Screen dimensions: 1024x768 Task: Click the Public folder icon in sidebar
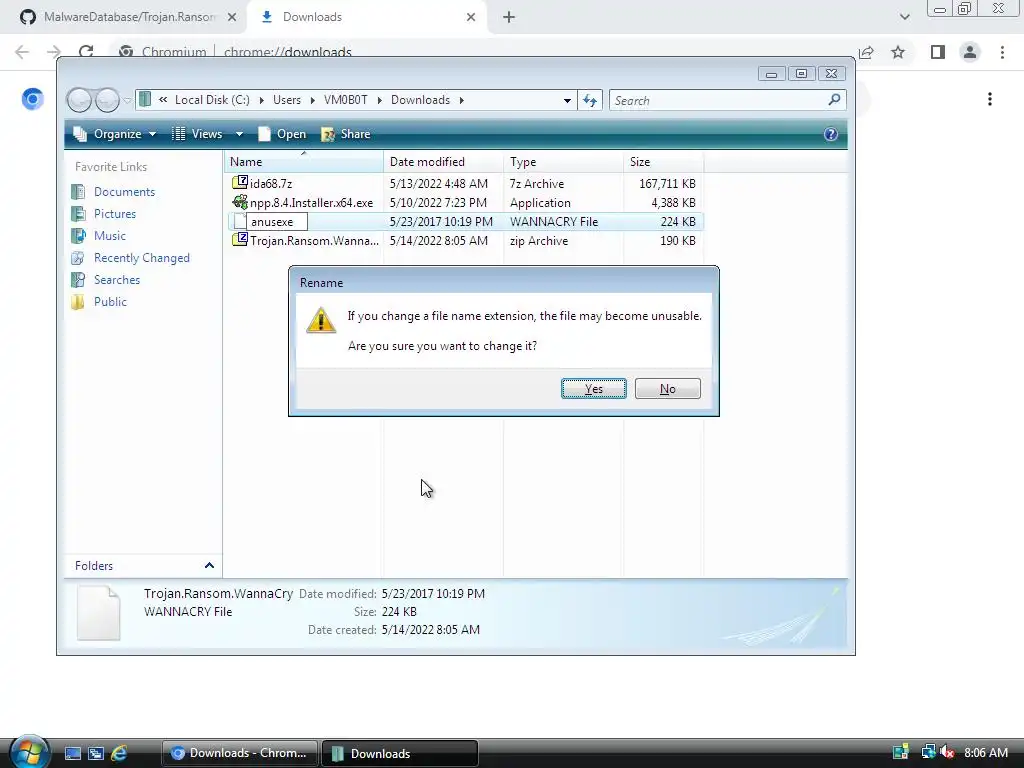pos(78,302)
